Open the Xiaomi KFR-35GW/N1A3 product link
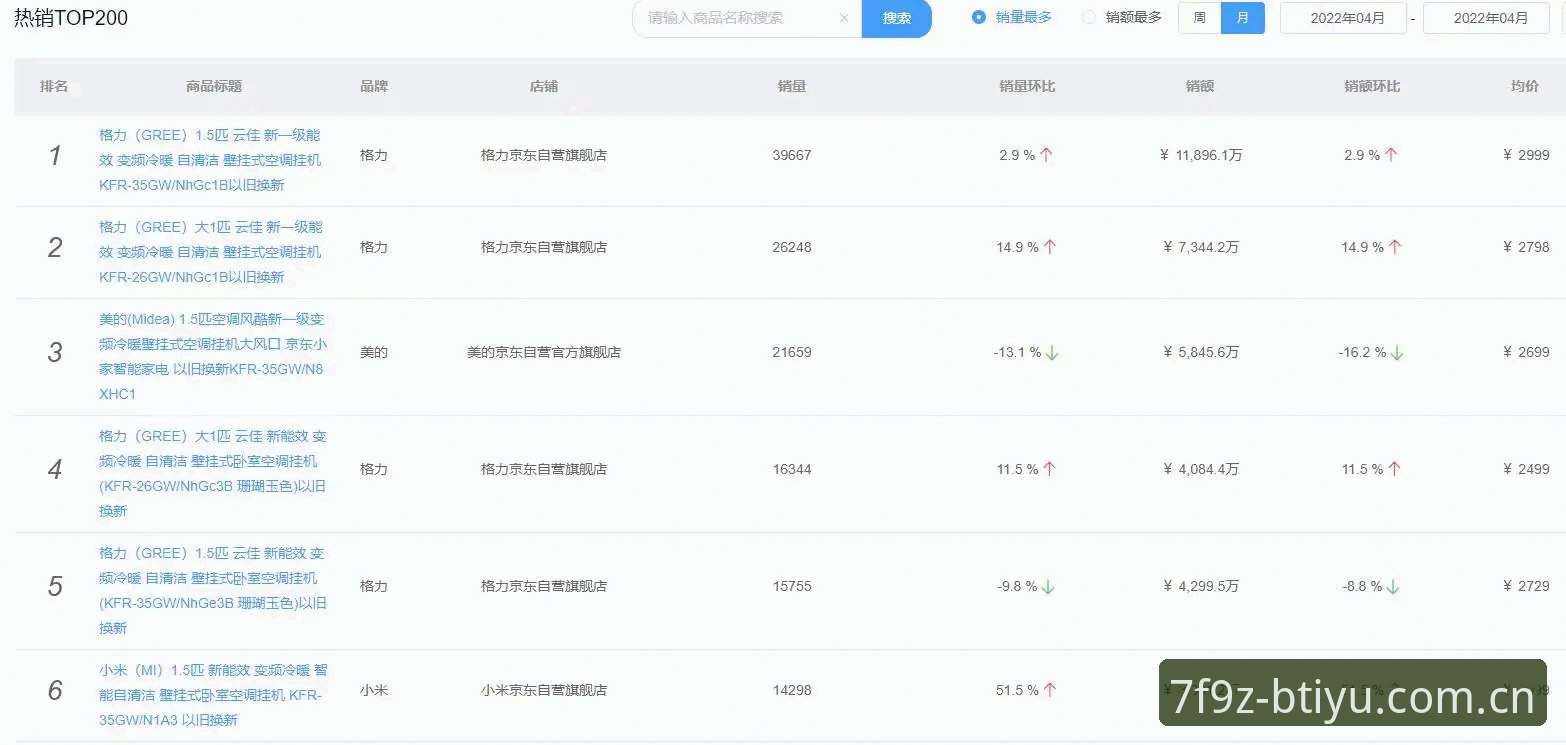 tap(213, 695)
